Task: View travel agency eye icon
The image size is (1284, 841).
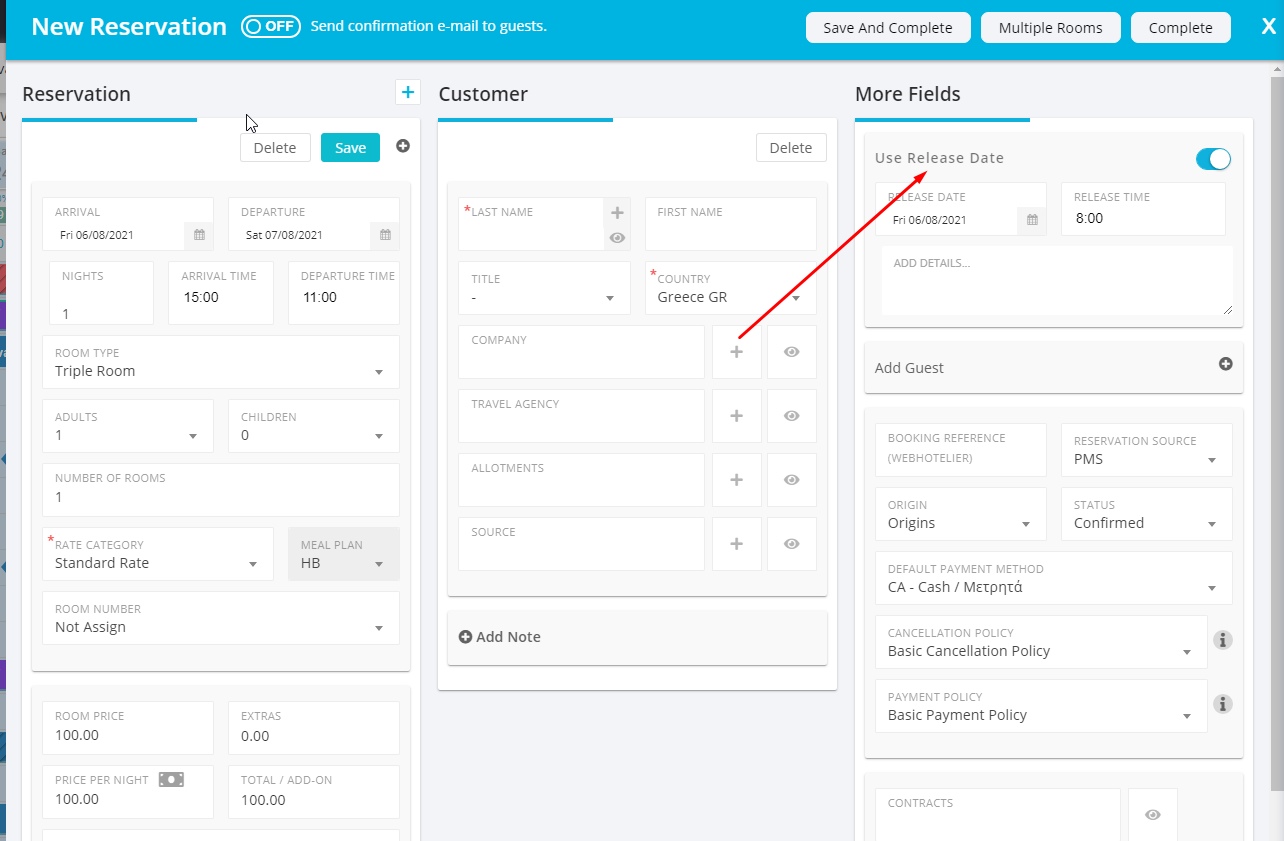Action: [x=792, y=416]
